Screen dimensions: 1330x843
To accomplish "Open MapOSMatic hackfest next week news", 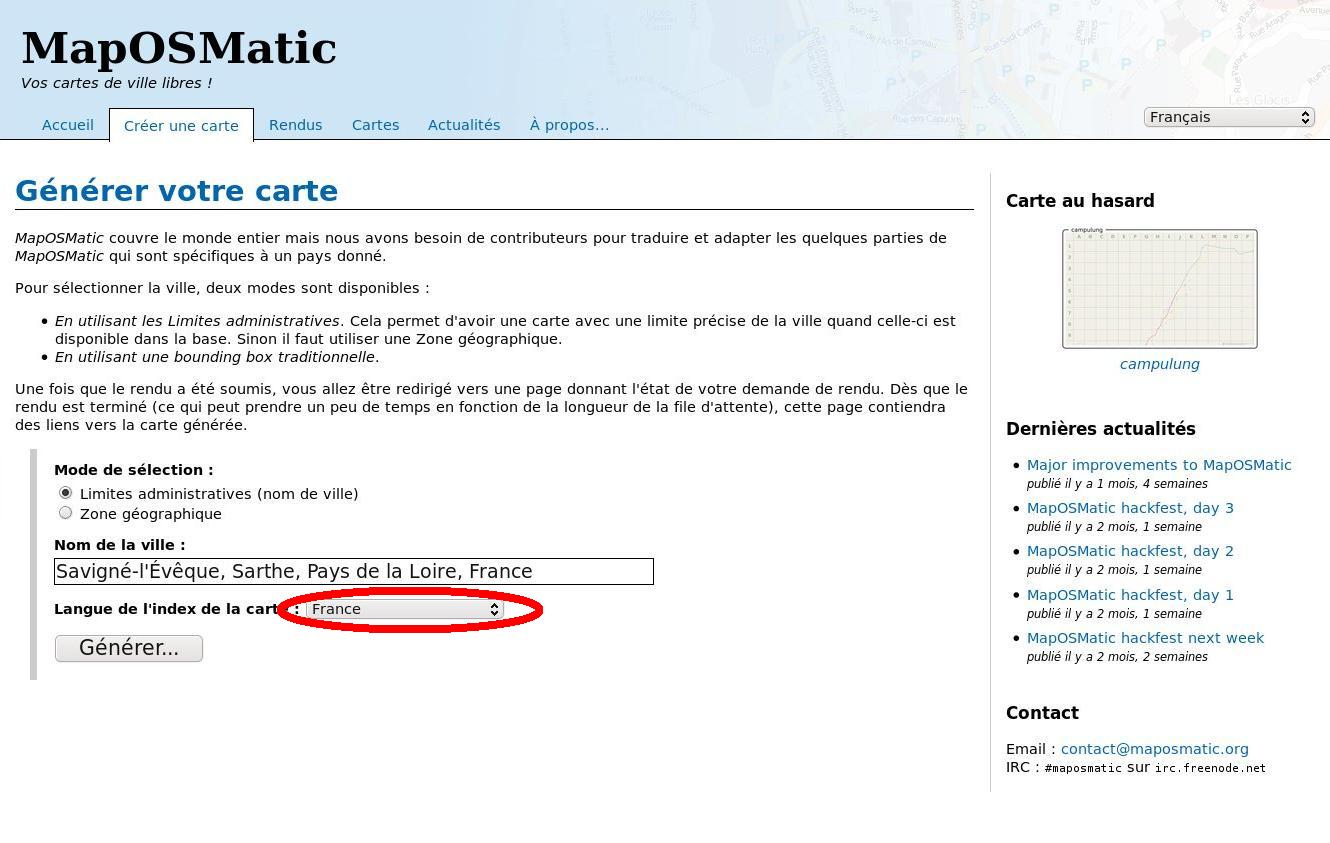I will click(1145, 638).
